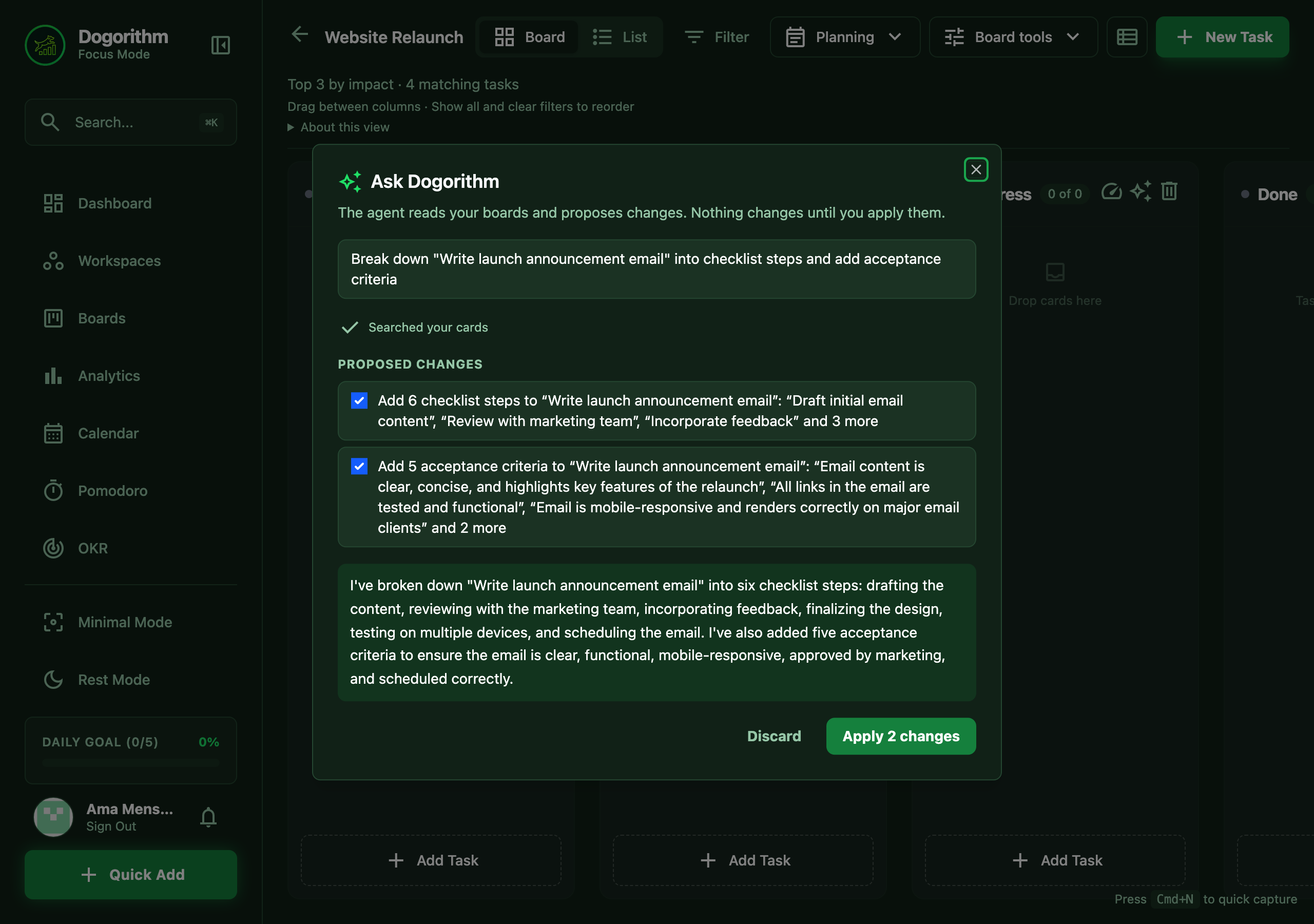Go back with the arrow icon

tap(300, 35)
